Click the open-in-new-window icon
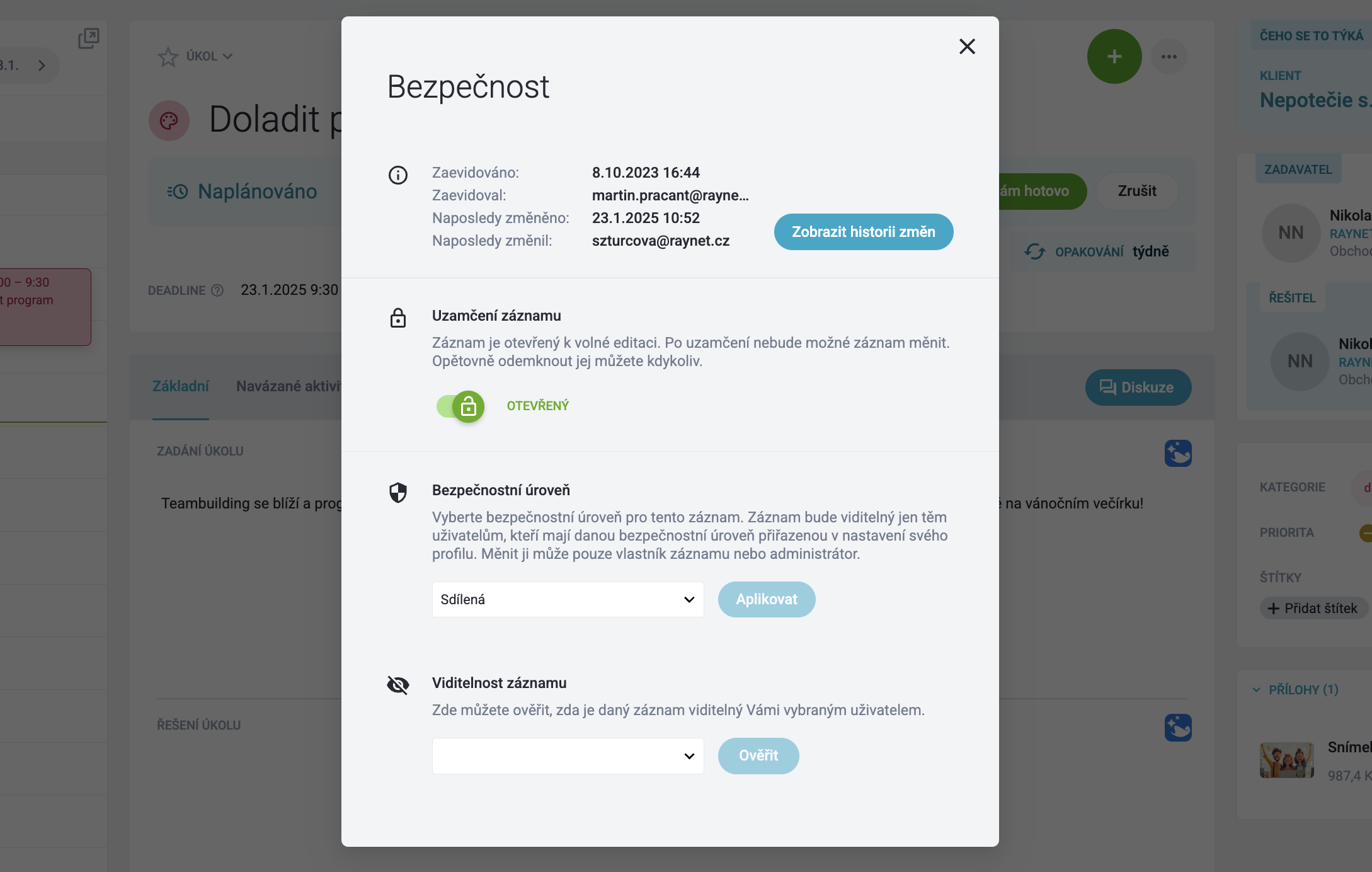 [x=88, y=38]
